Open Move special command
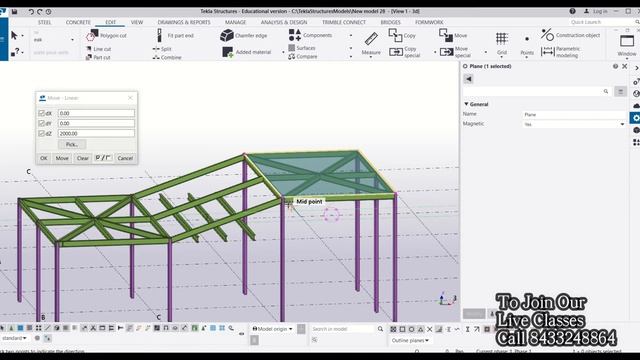The image size is (640, 360). pos(456,52)
